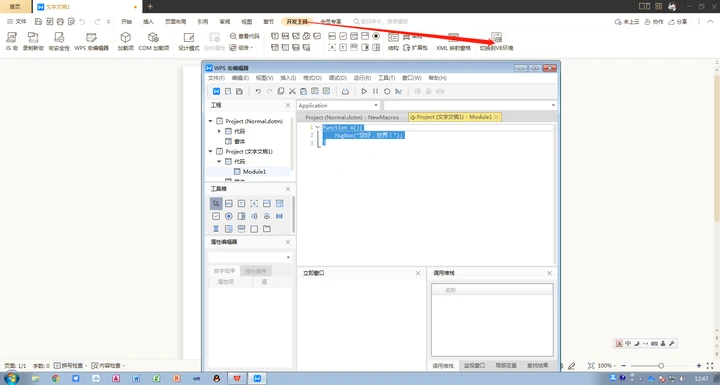Image resolution: width=720 pixels, height=385 pixels.
Task: Collapse the Project (Normal.dotm) tree node
Action: (211, 121)
